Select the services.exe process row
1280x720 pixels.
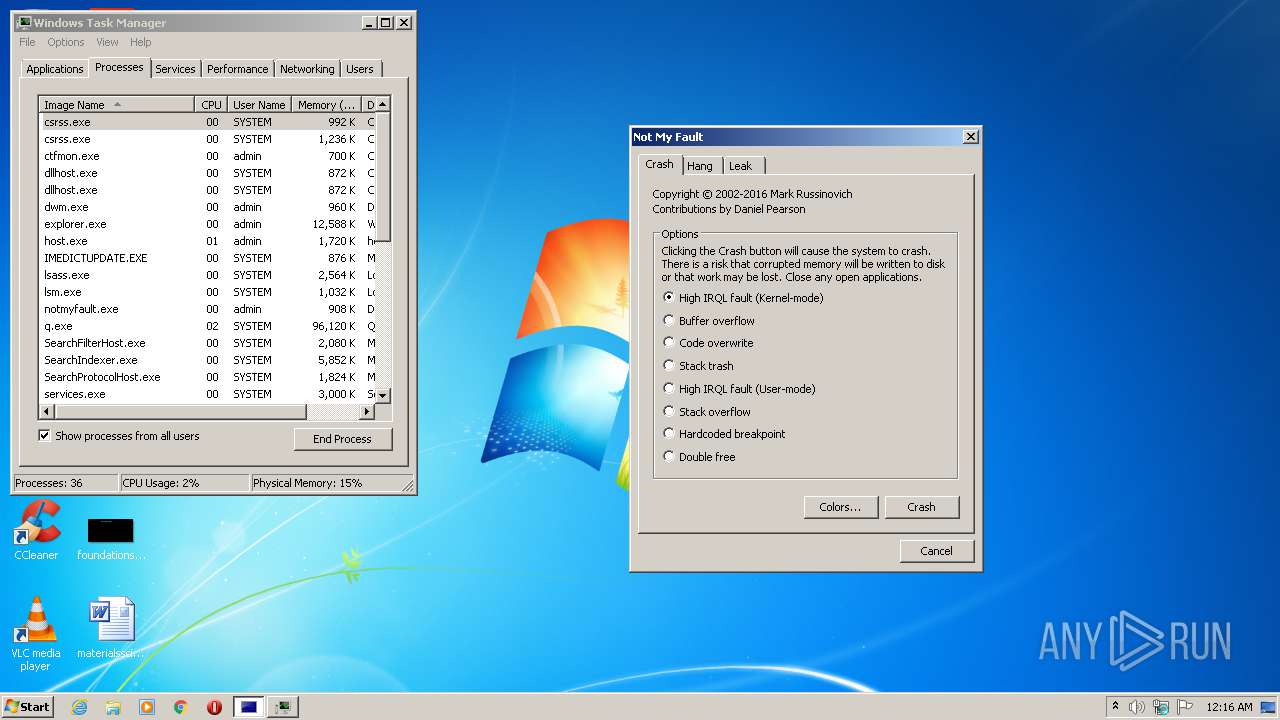point(207,394)
